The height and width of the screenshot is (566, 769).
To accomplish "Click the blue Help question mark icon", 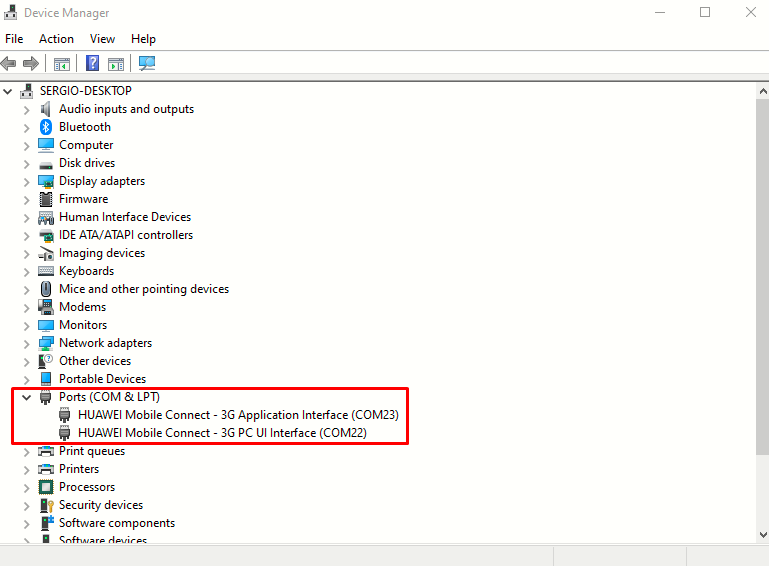I will [92, 63].
